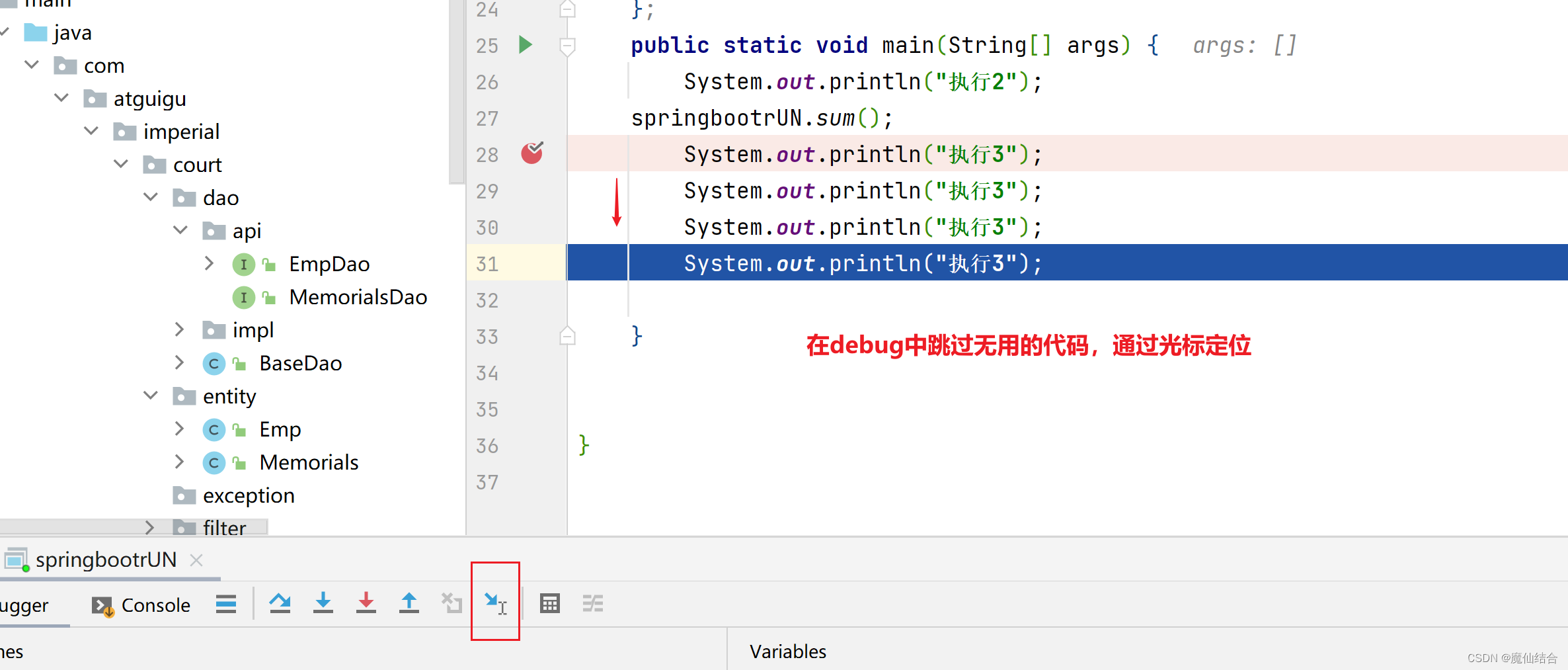Image resolution: width=1568 pixels, height=670 pixels.
Task: Select the BaseDao class in tree
Action: point(301,363)
